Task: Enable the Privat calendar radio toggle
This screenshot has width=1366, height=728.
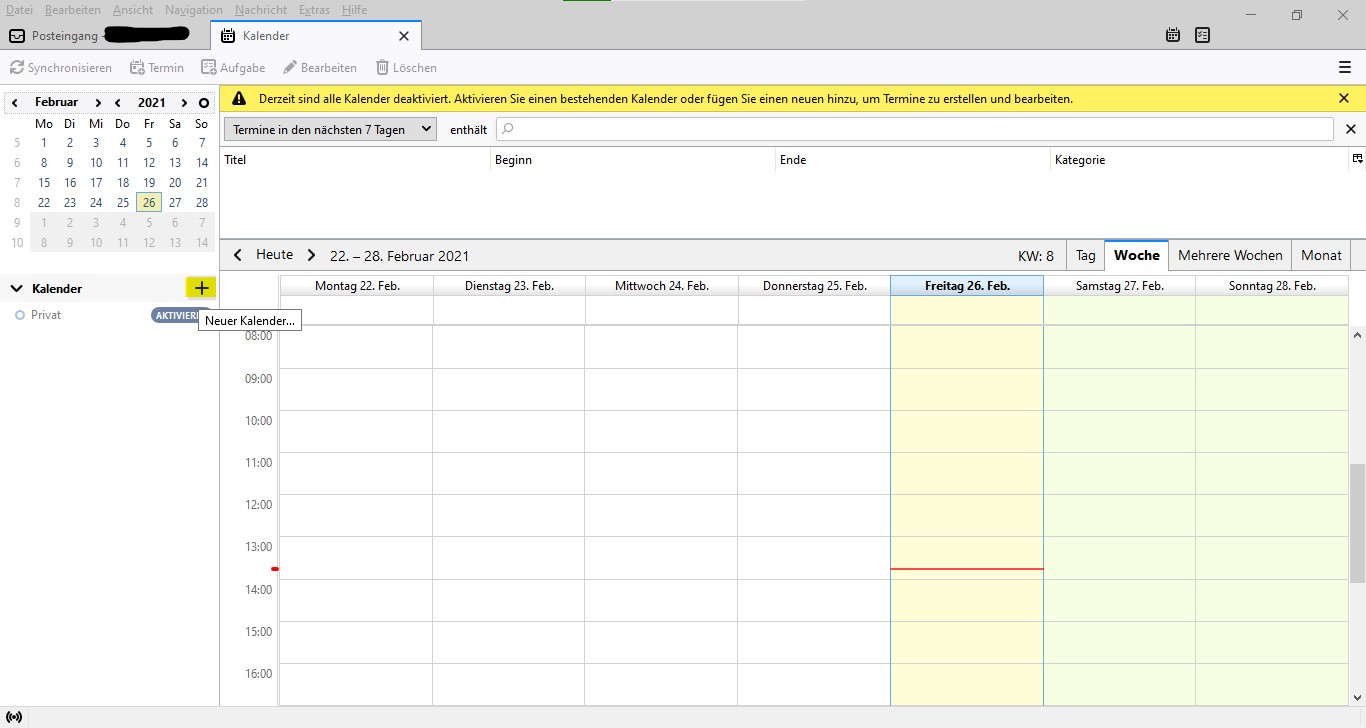Action: 18,314
